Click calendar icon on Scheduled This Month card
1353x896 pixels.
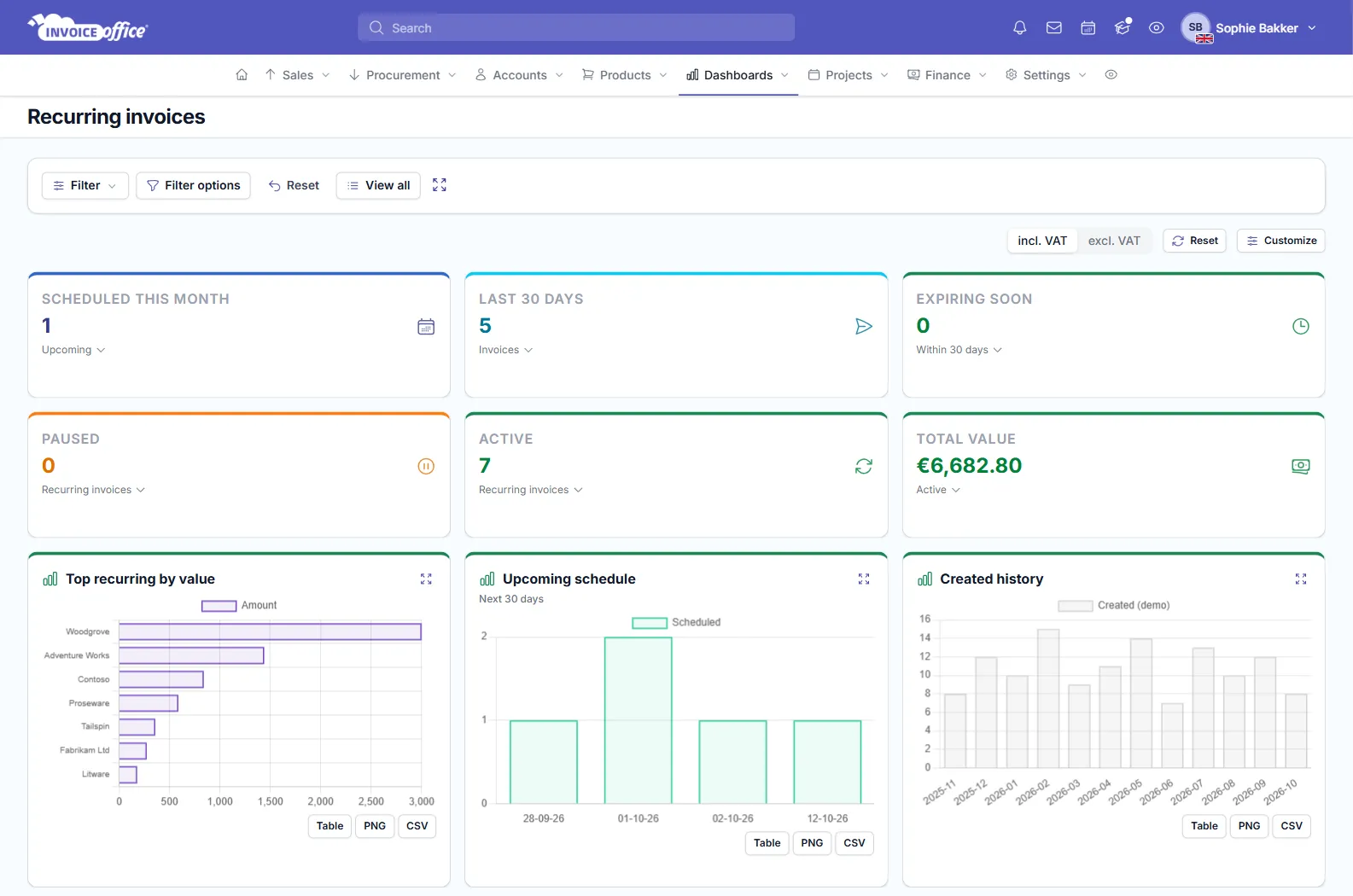[x=426, y=326]
